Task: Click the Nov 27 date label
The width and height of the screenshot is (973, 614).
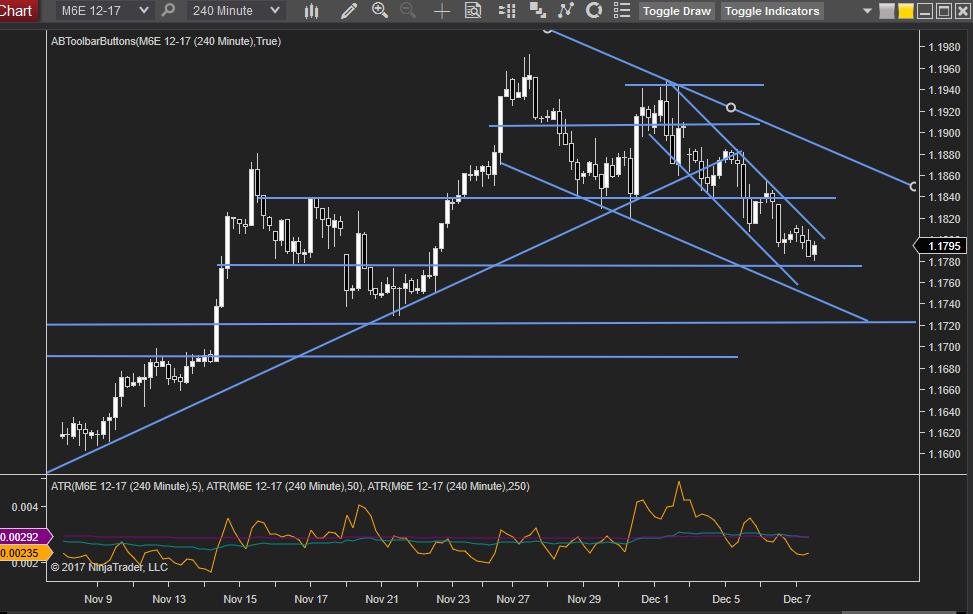Action: coord(513,599)
